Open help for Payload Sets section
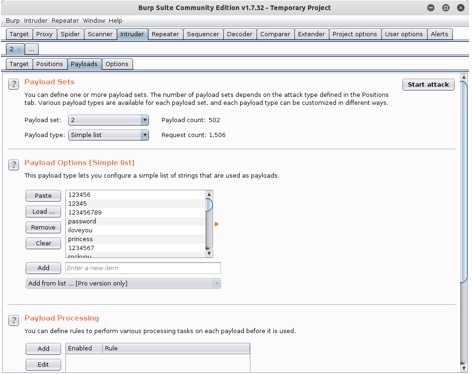Screen dimensions: 472x374 coord(13,84)
